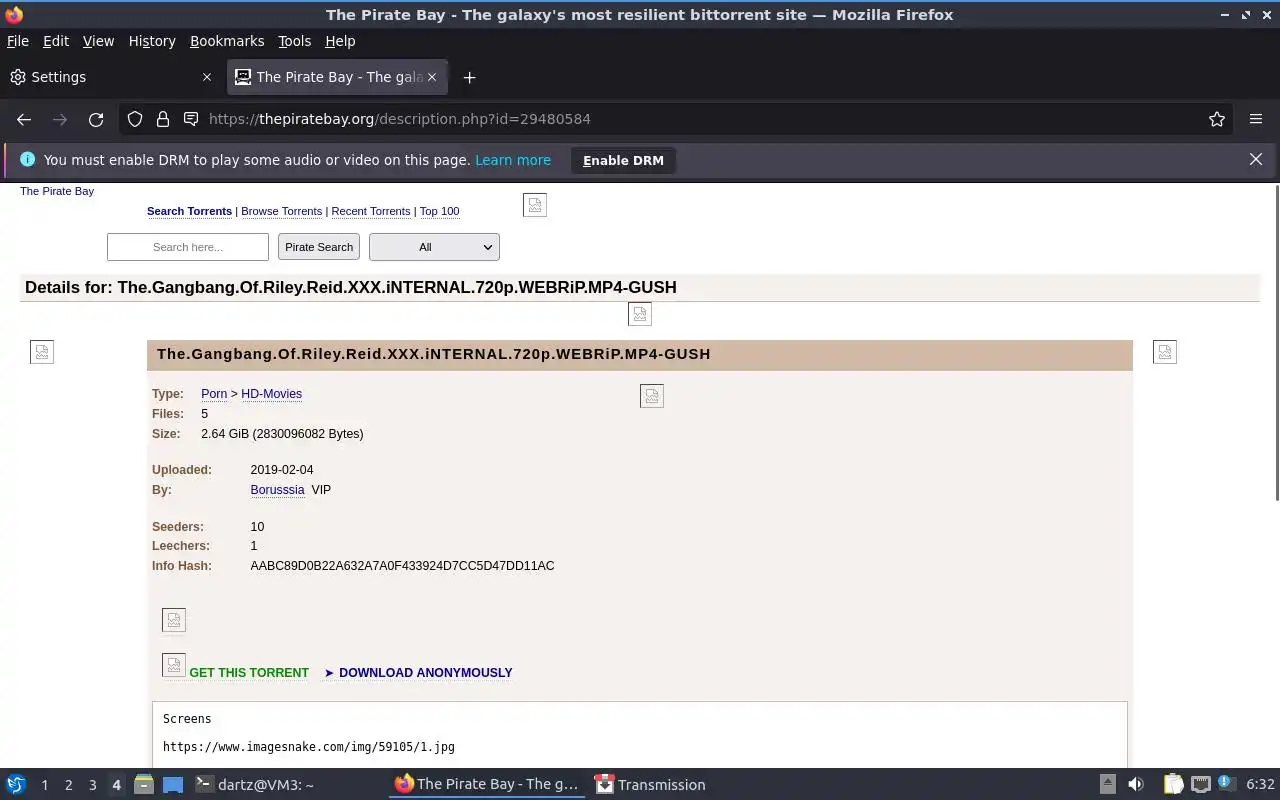Open the HD-Movies category link

pyautogui.click(x=271, y=394)
